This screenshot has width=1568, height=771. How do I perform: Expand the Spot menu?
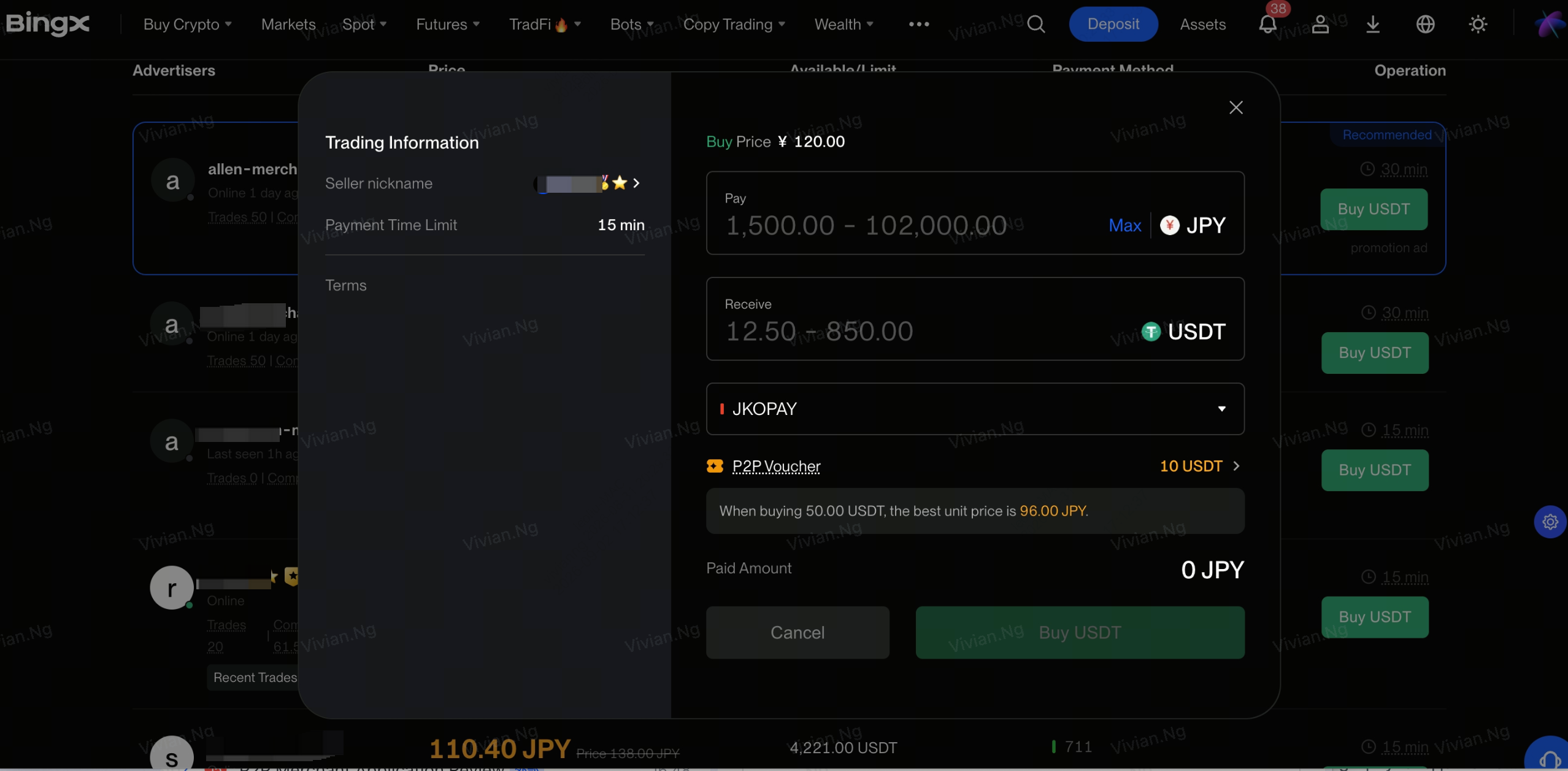click(x=364, y=24)
